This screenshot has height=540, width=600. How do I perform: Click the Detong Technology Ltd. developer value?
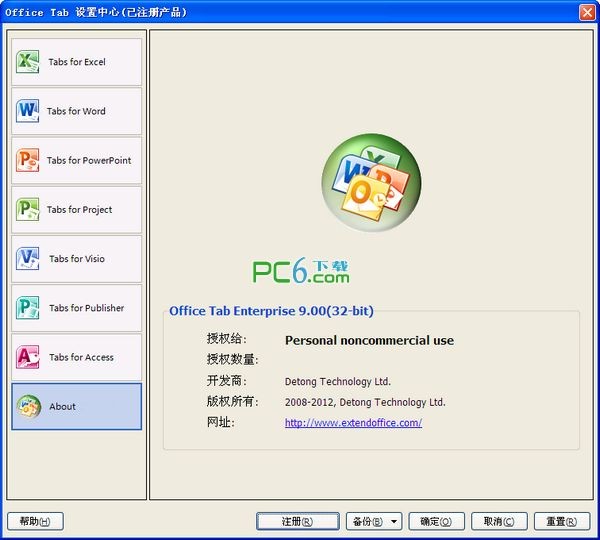(338, 382)
